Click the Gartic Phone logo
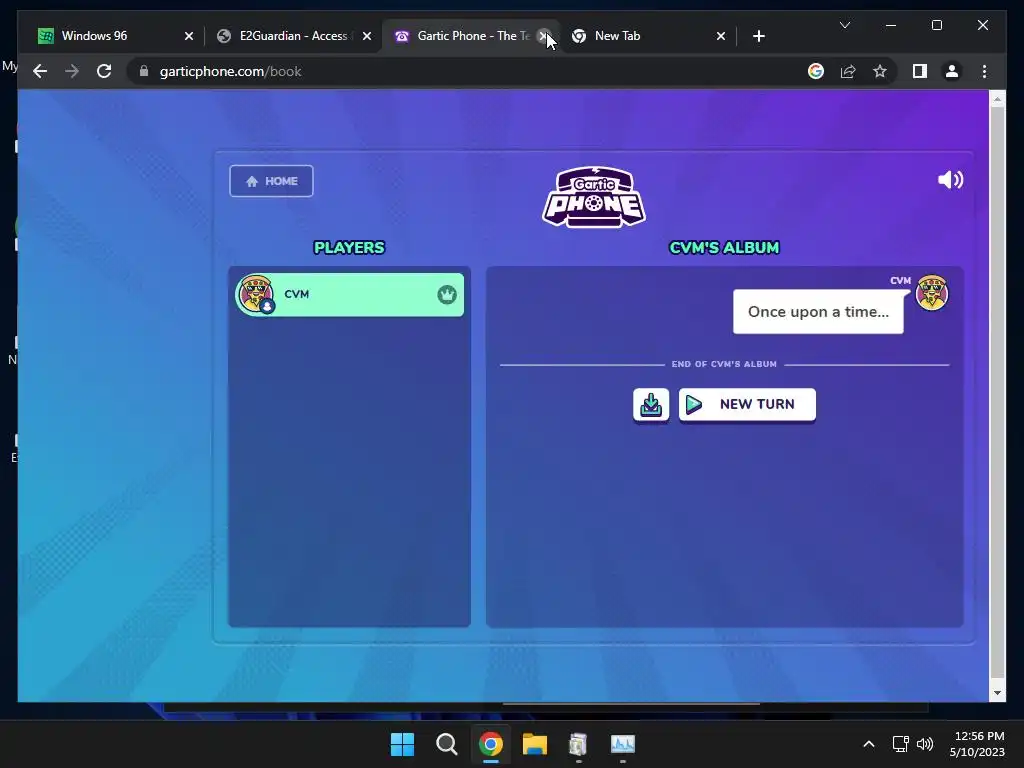The height and width of the screenshot is (768, 1024). (594, 197)
